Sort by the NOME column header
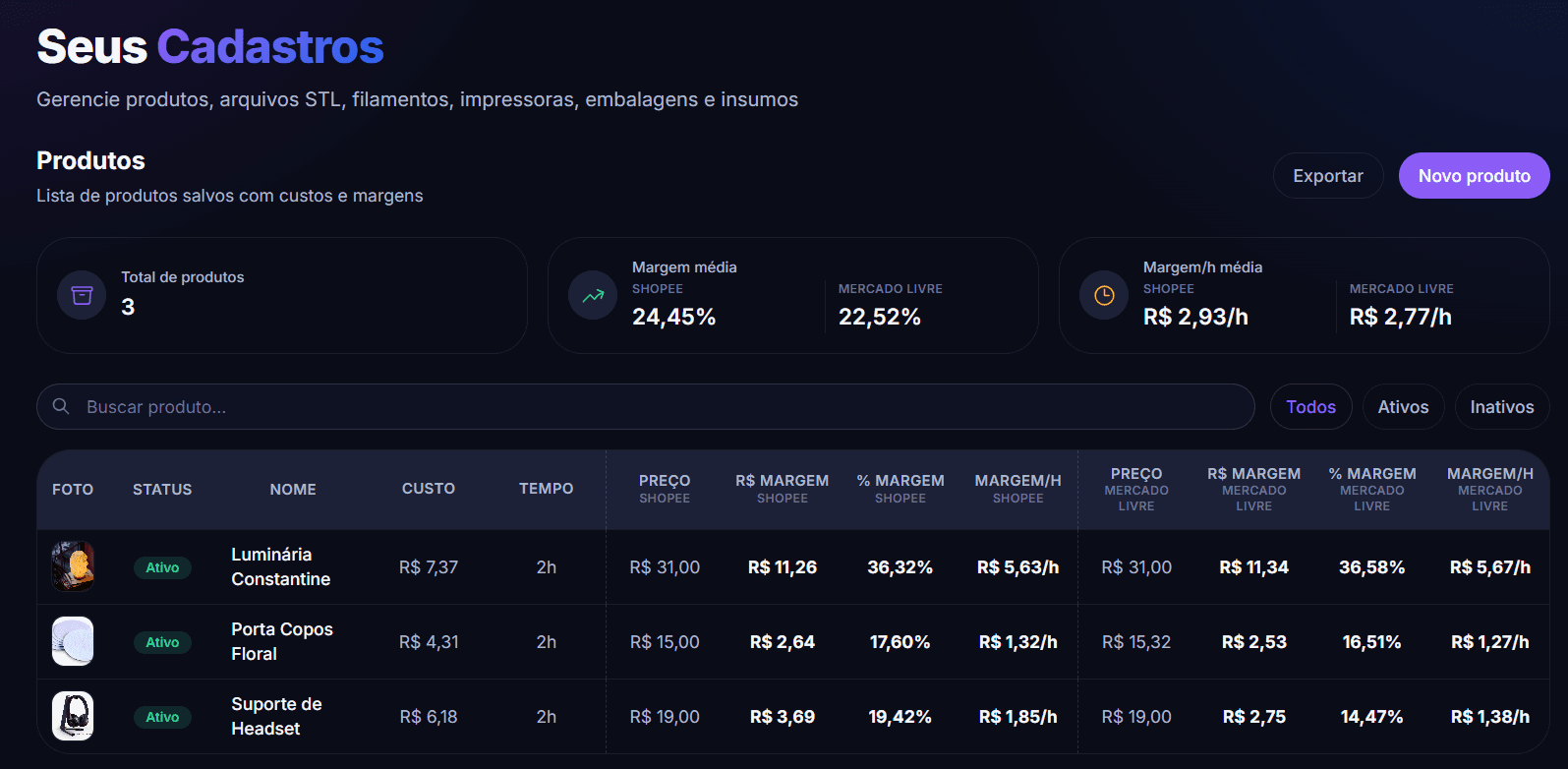Image resolution: width=1568 pixels, height=769 pixels. [x=293, y=489]
